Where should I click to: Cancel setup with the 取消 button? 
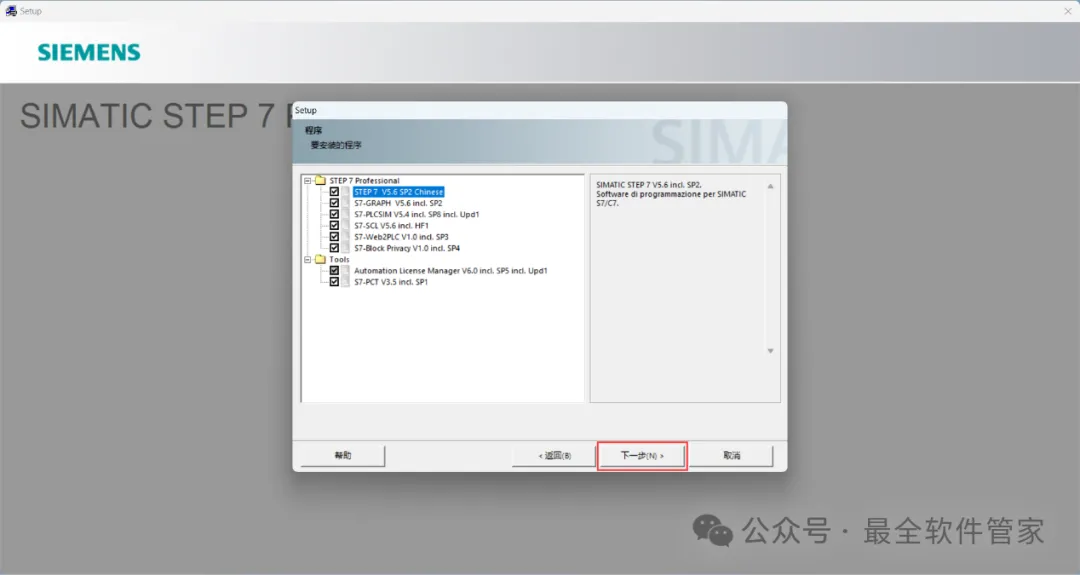[x=731, y=455]
